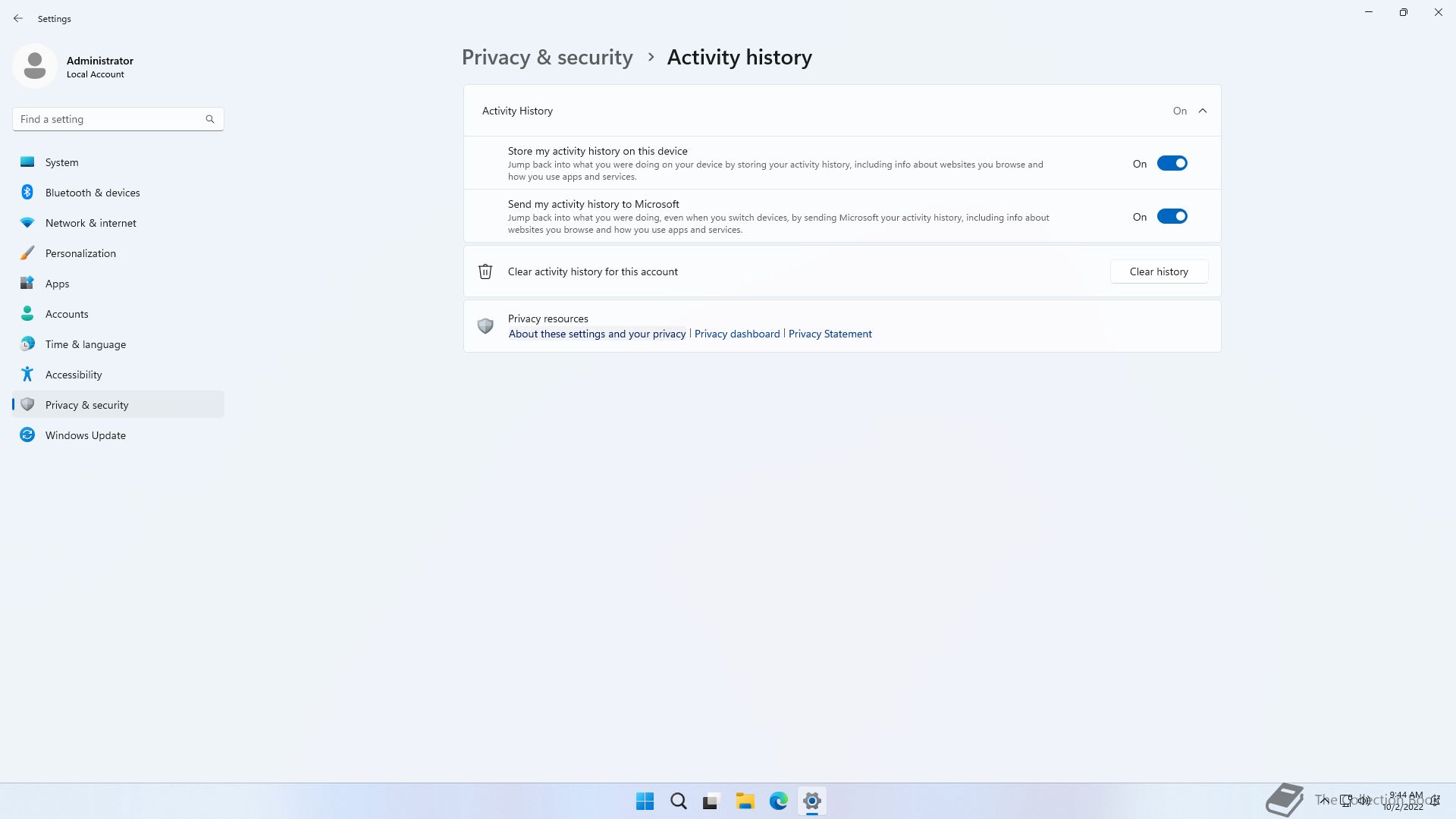This screenshot has height=819, width=1456.
Task: Collapse the Activity History section
Action: click(x=1203, y=111)
